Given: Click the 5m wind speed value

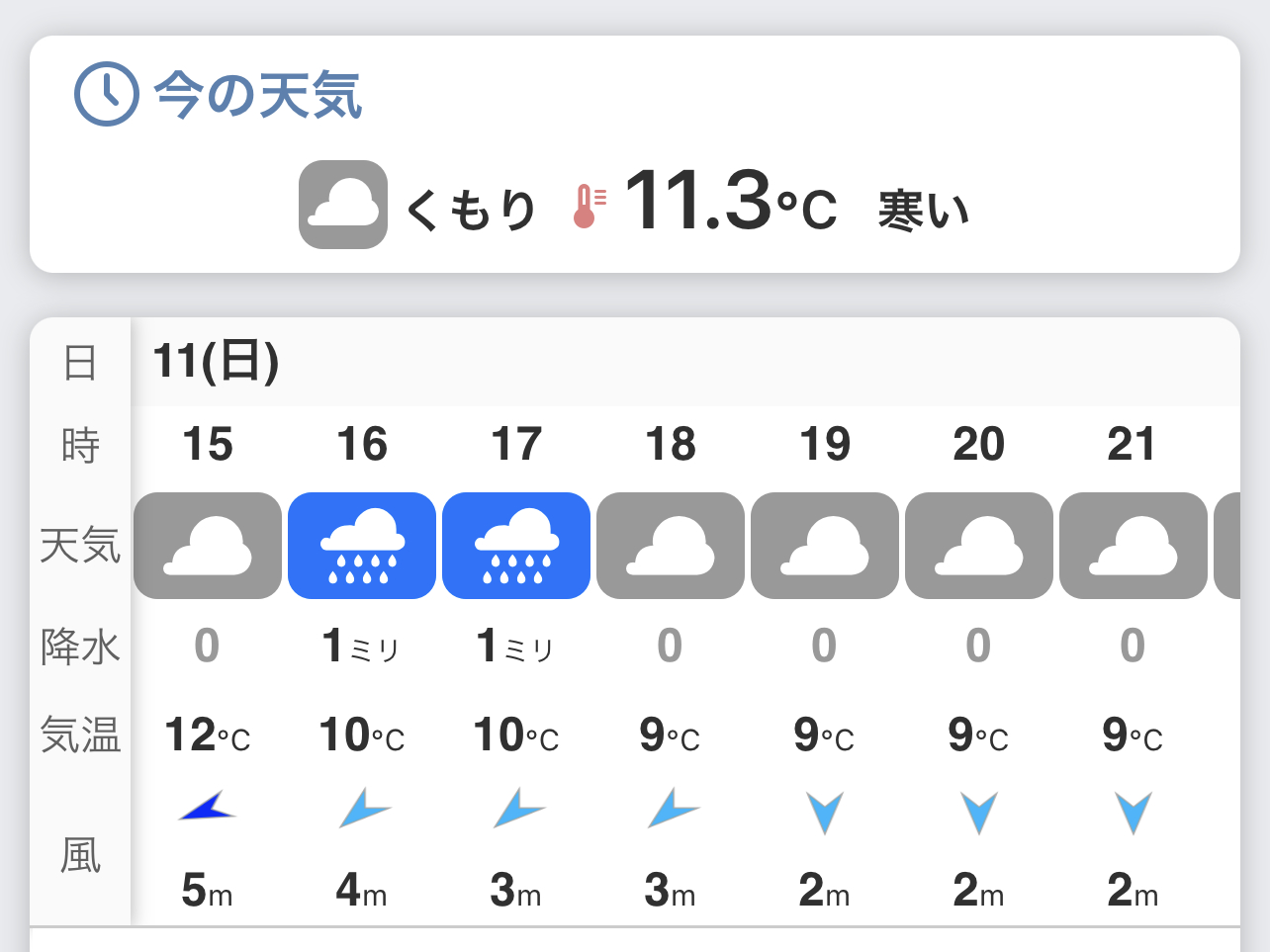Looking at the screenshot, I should click(208, 891).
